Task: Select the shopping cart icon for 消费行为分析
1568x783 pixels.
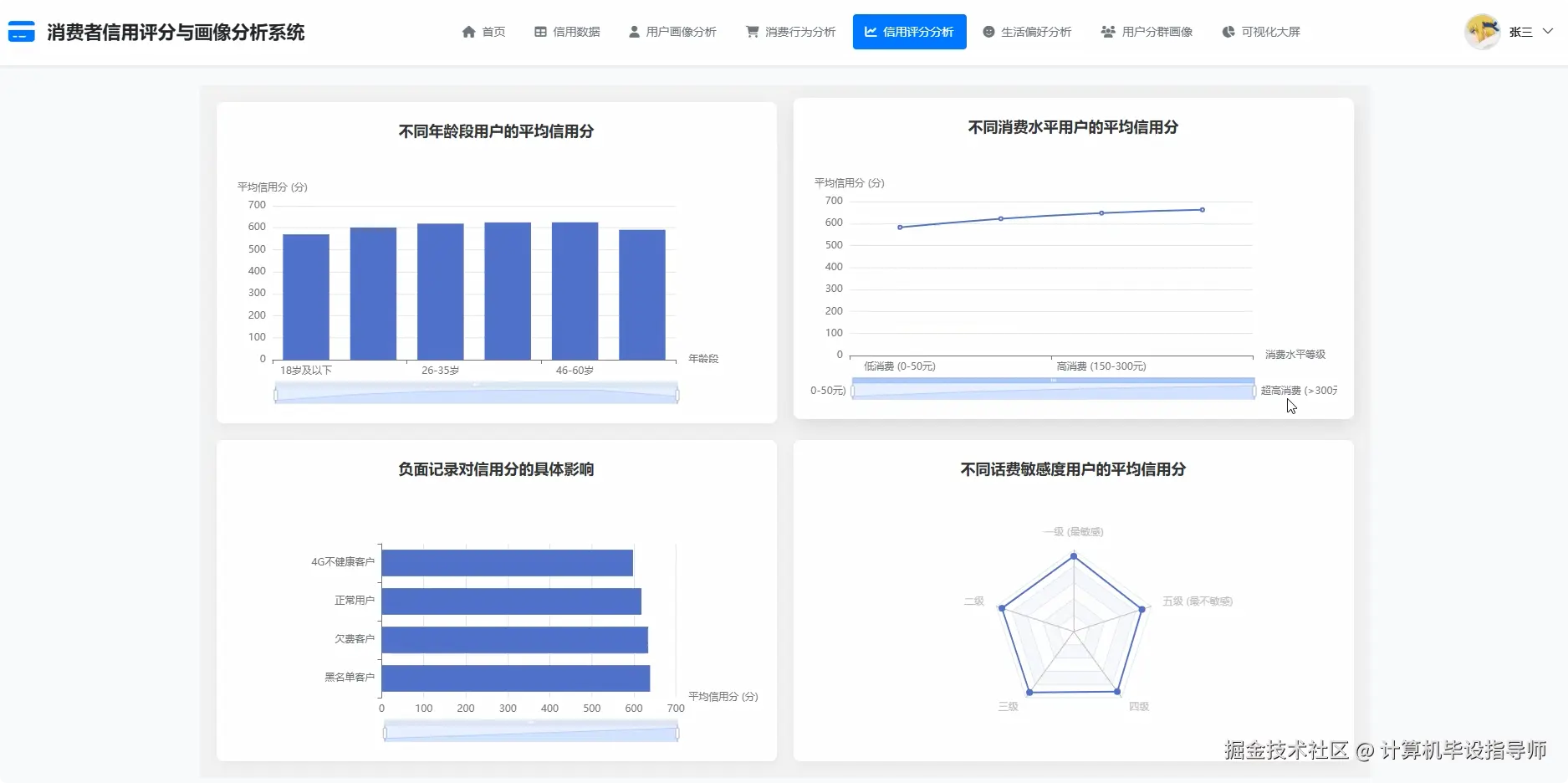Action: tap(753, 31)
